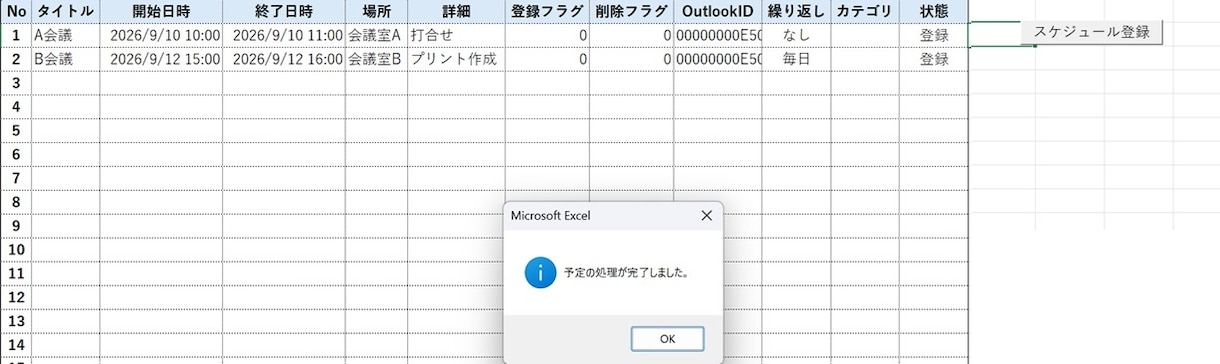Click the 打合せ detail cell
The image size is (1220, 364).
456,35
